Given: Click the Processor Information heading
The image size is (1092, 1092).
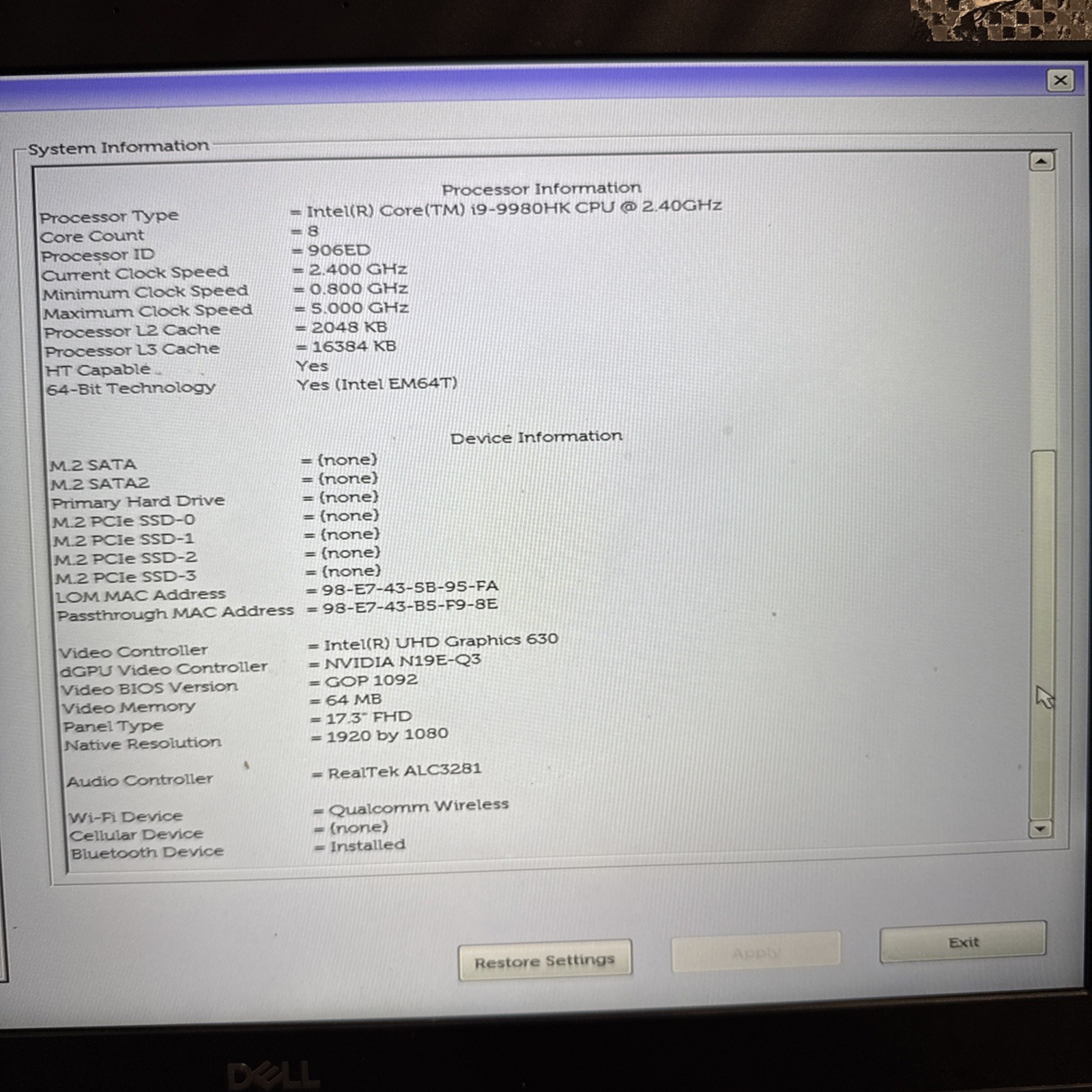Looking at the screenshot, I should [541, 188].
